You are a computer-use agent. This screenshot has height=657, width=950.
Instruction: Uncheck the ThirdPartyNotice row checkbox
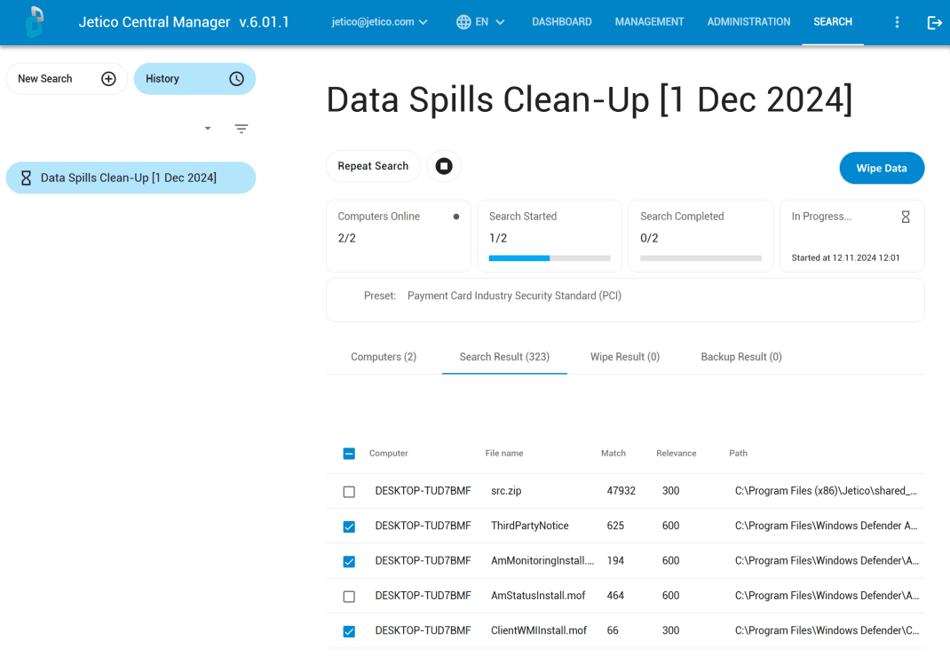[x=349, y=527]
